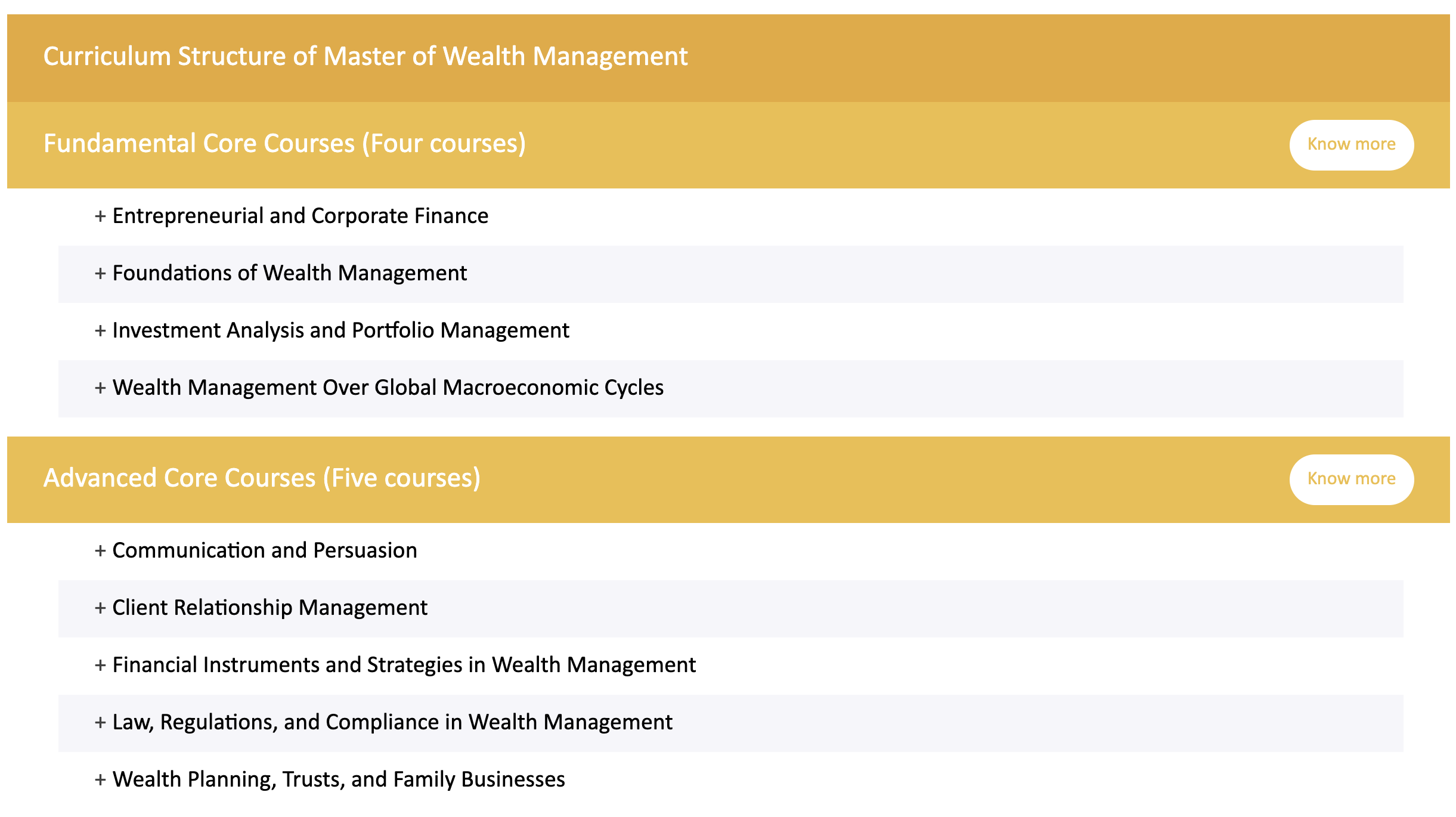This screenshot has width=1456, height=817.
Task: Click plus icon next to Client Relationship Management
Action: coord(100,608)
